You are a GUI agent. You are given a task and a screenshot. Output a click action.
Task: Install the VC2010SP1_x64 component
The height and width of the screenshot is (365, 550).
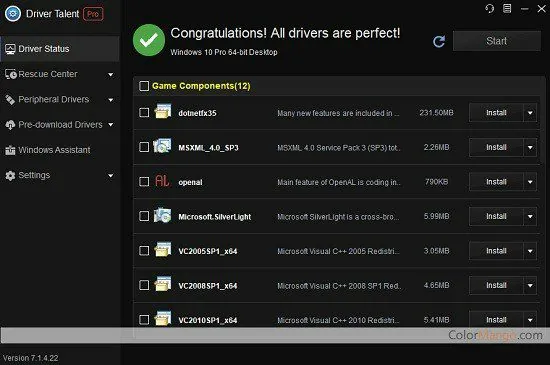point(496,320)
